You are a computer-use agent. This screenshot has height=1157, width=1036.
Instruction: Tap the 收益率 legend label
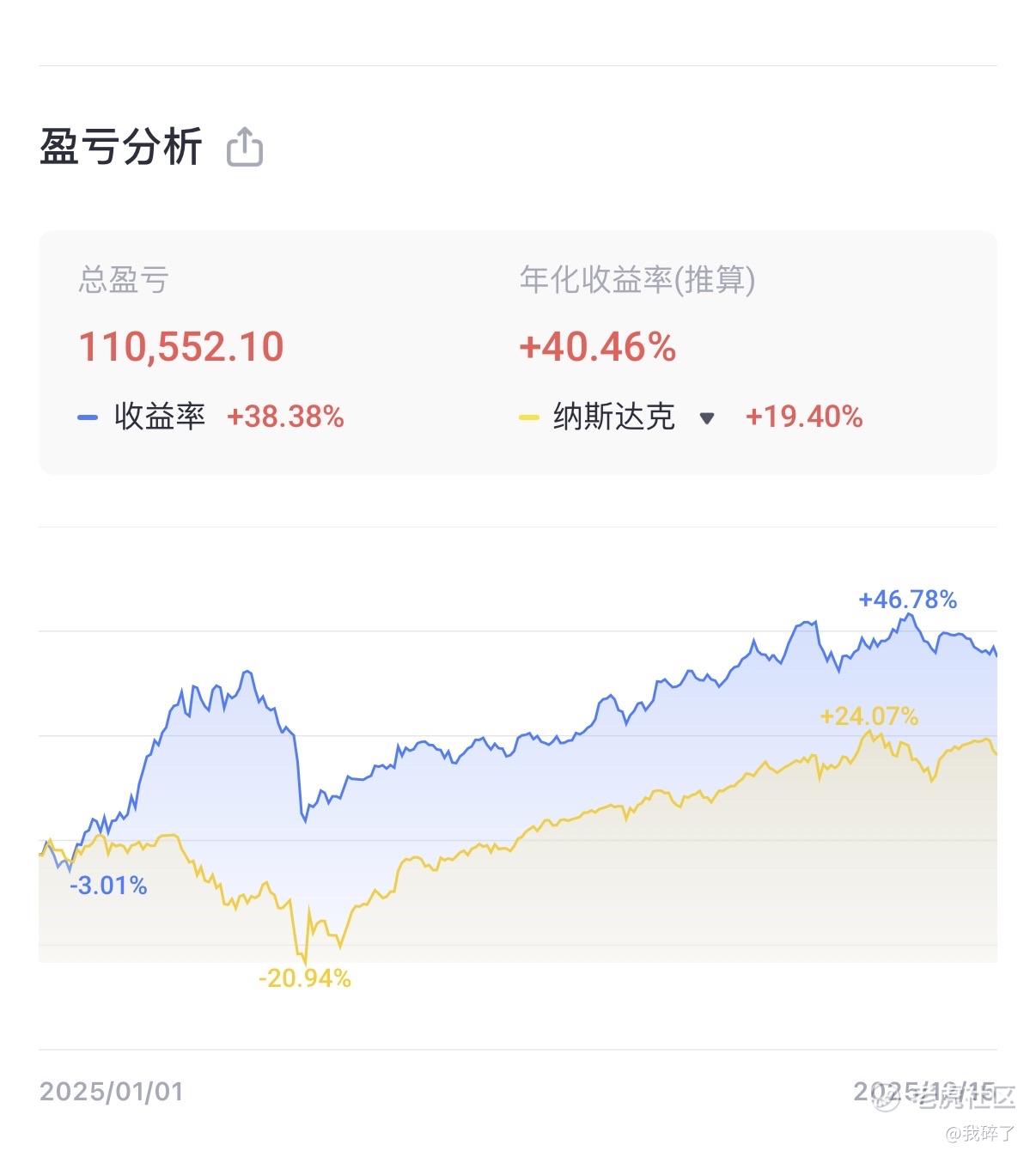point(160,417)
